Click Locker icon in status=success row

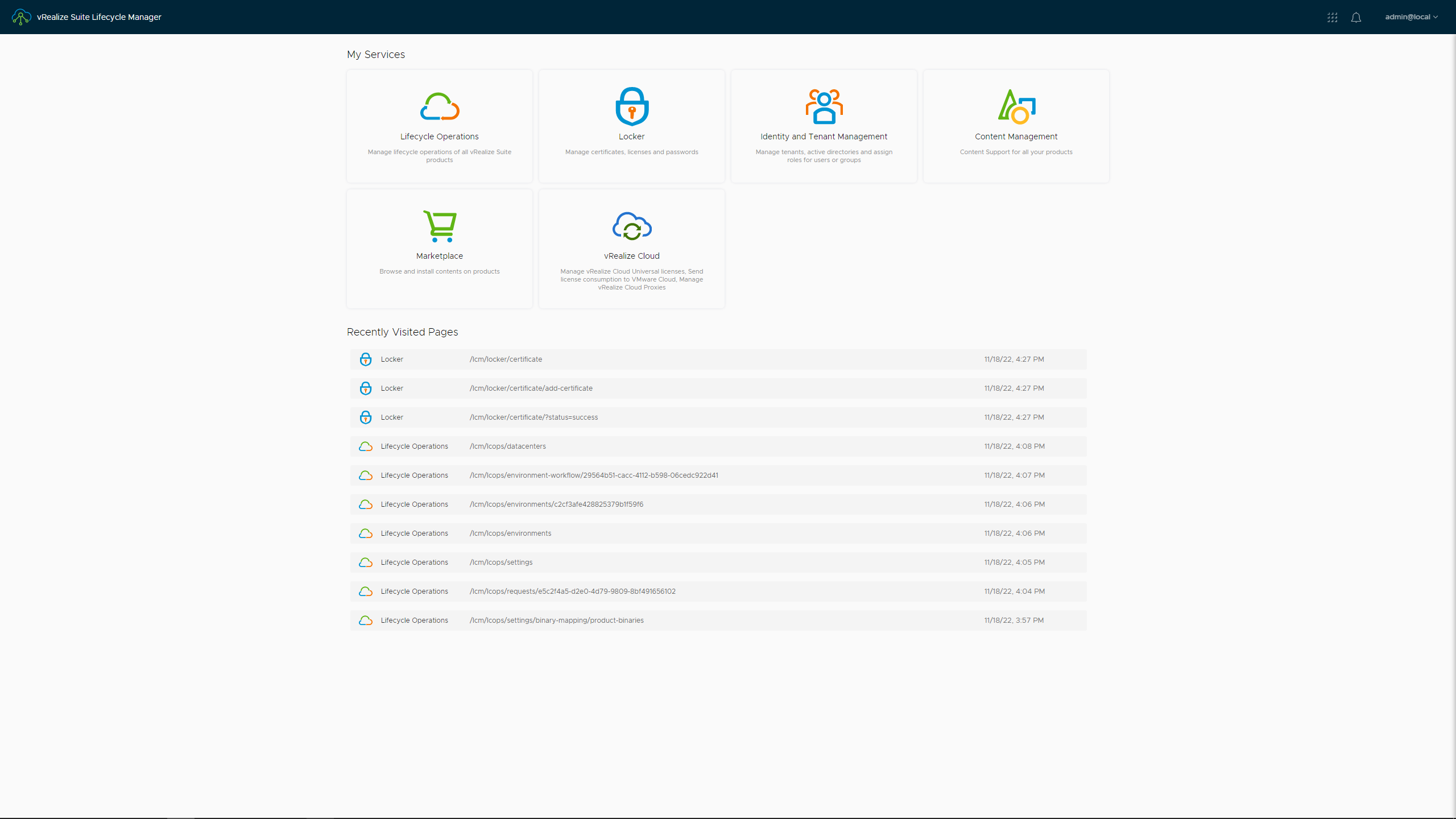coord(366,417)
